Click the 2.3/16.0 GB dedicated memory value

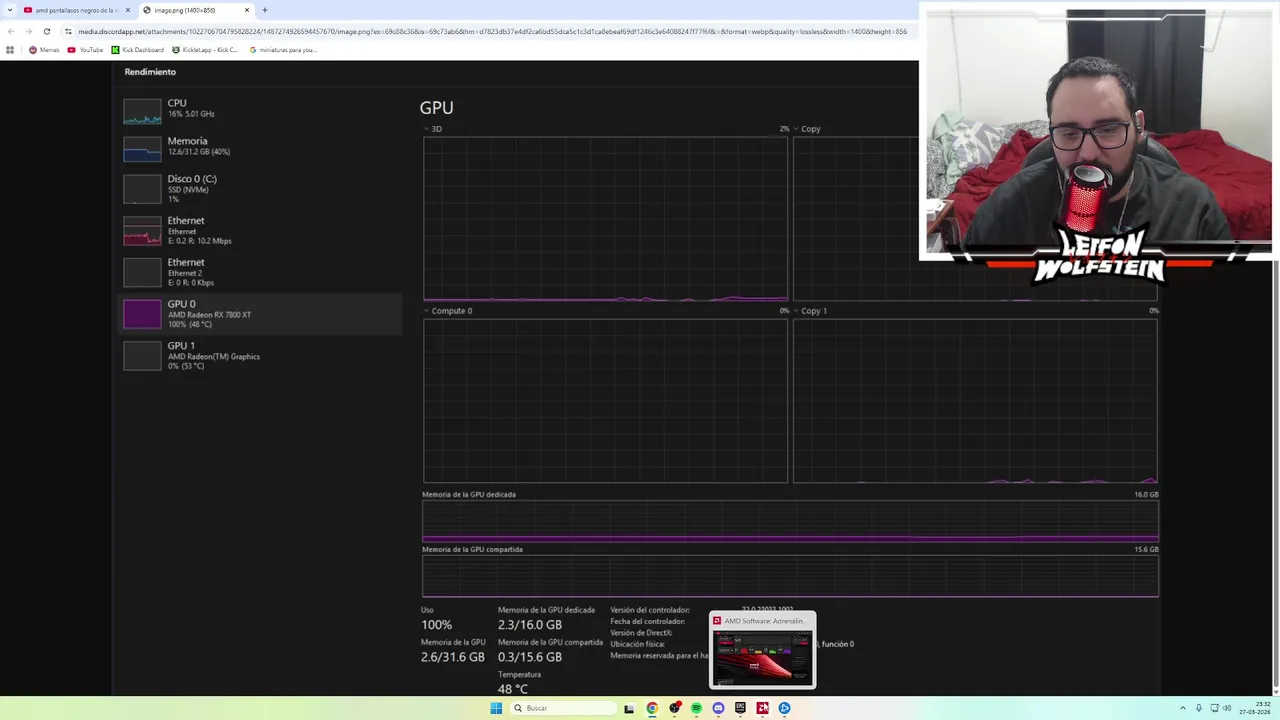(530, 625)
